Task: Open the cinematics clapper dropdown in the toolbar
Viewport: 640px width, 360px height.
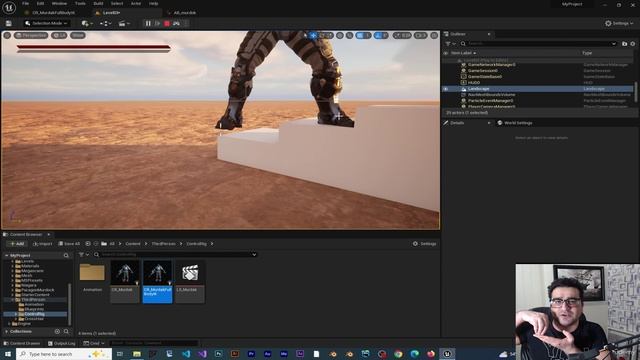Action: pos(123,24)
